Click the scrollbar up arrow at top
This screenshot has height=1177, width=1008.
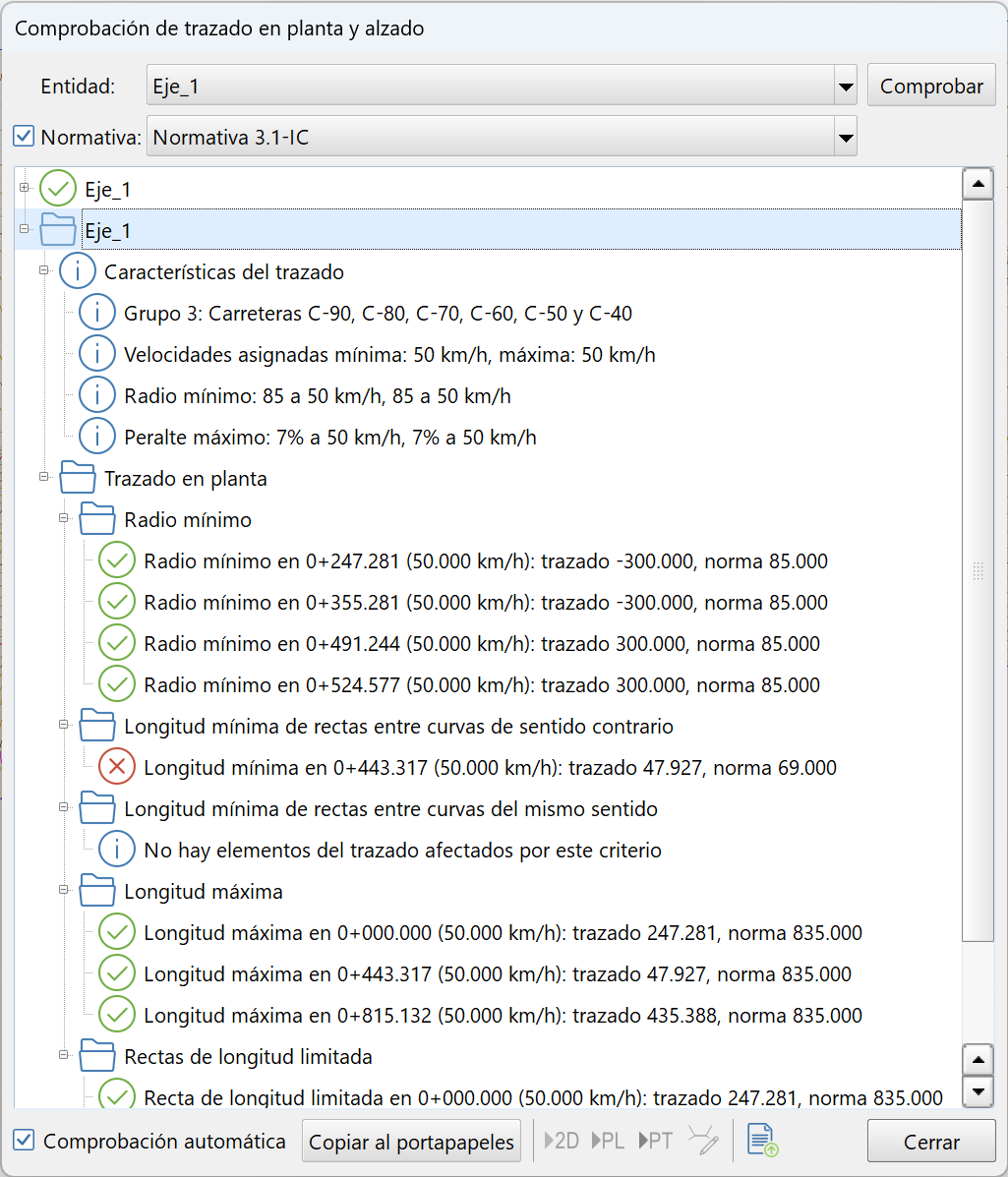click(978, 184)
